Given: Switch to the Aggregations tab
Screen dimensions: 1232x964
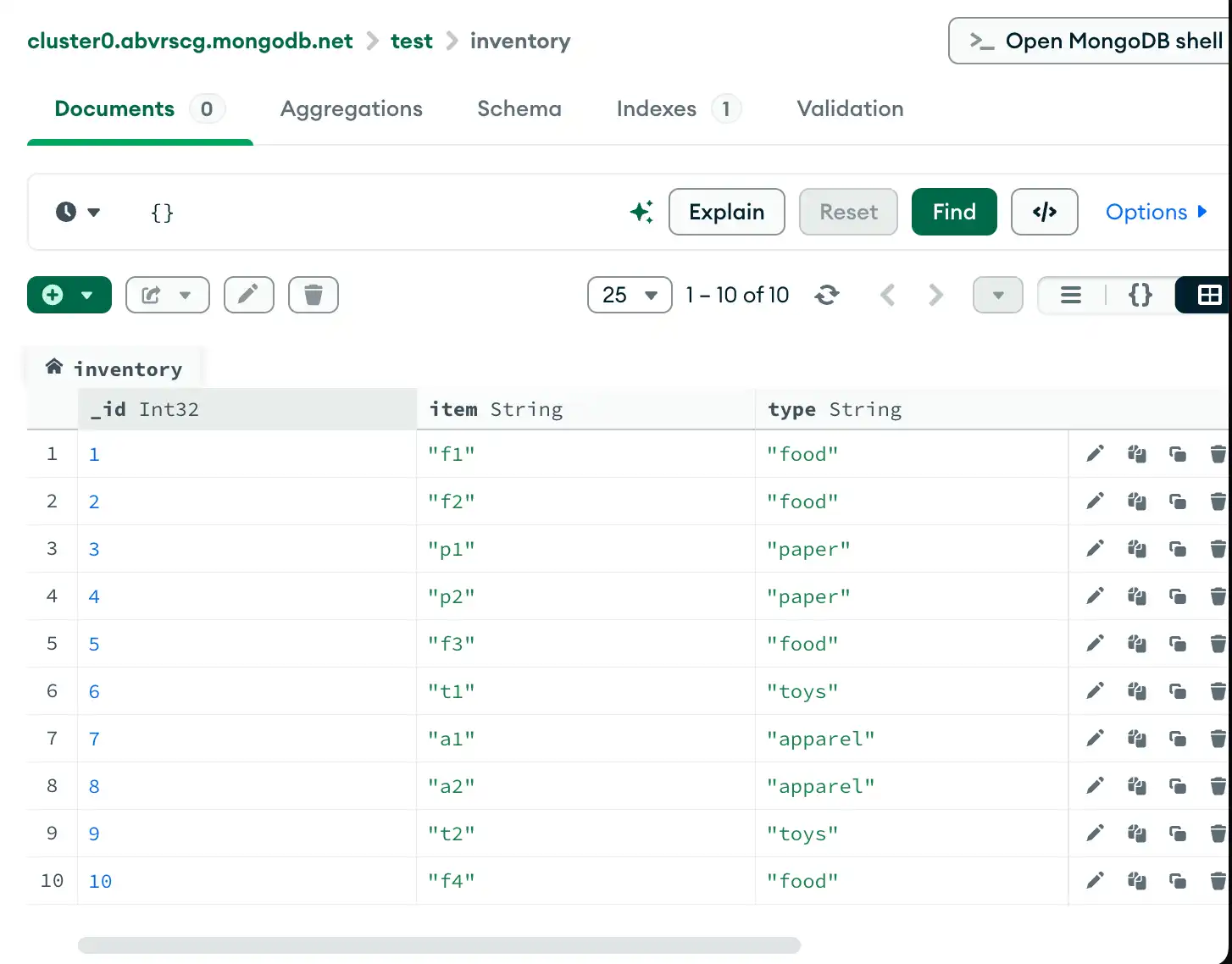Looking at the screenshot, I should [x=351, y=108].
